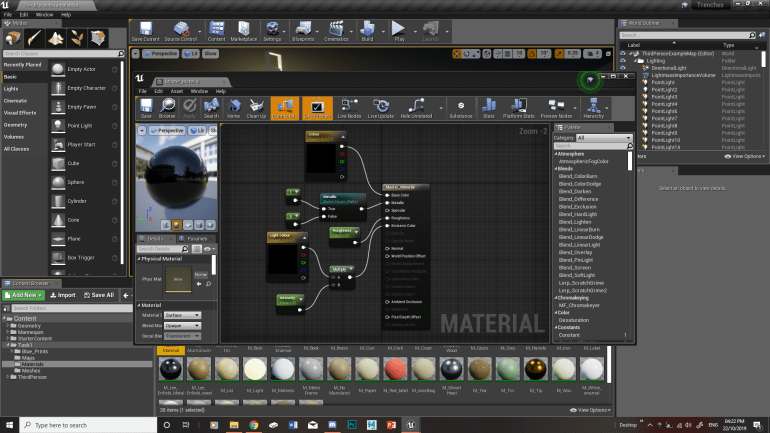This screenshot has width=770, height=433.
Task: Open the Asset menu in material editor
Action: [177, 91]
